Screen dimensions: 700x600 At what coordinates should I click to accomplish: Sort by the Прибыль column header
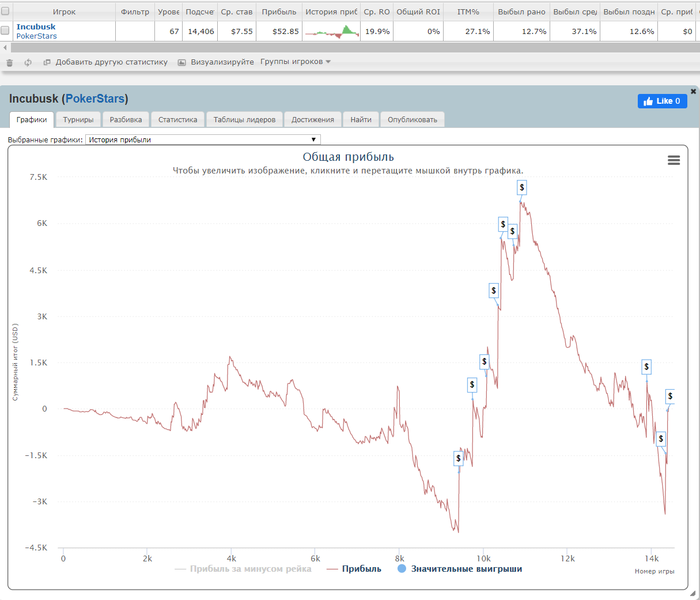tap(279, 12)
